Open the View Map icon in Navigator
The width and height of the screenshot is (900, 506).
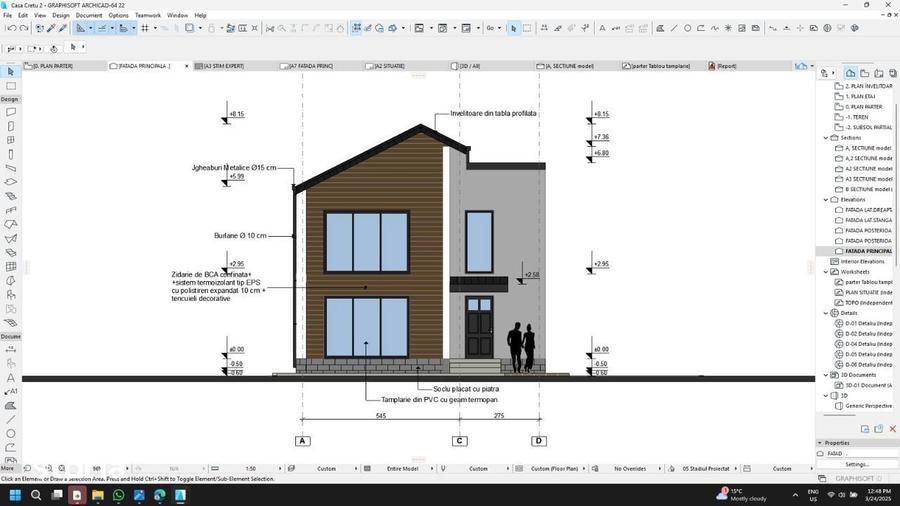[x=864, y=73]
